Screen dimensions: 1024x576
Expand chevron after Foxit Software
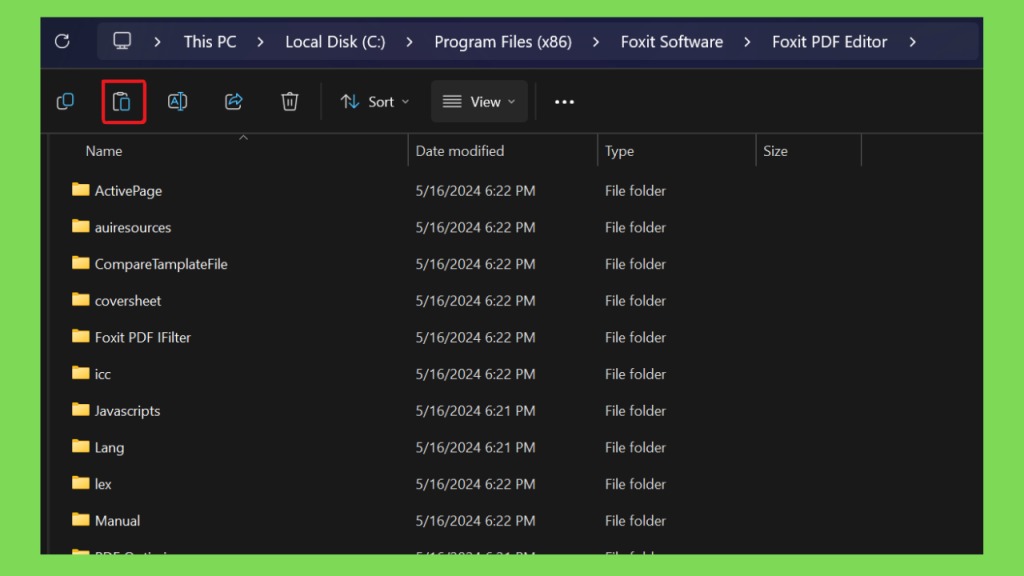pyautogui.click(x=747, y=42)
